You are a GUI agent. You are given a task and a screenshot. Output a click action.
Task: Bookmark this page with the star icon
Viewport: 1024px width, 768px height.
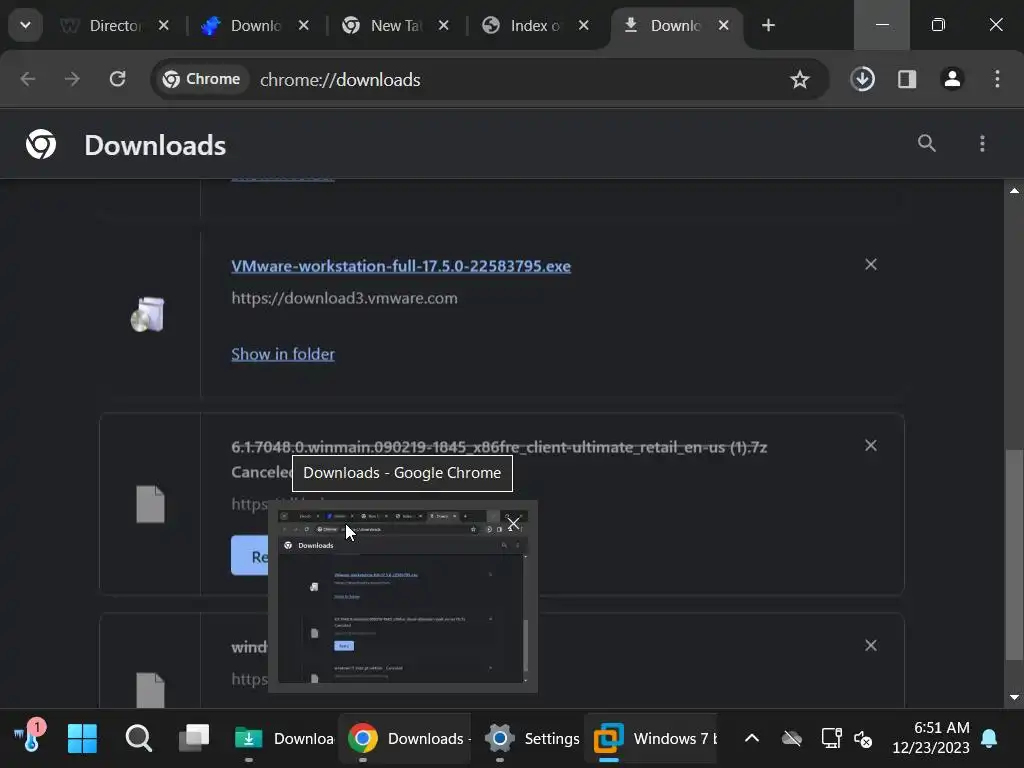(799, 80)
